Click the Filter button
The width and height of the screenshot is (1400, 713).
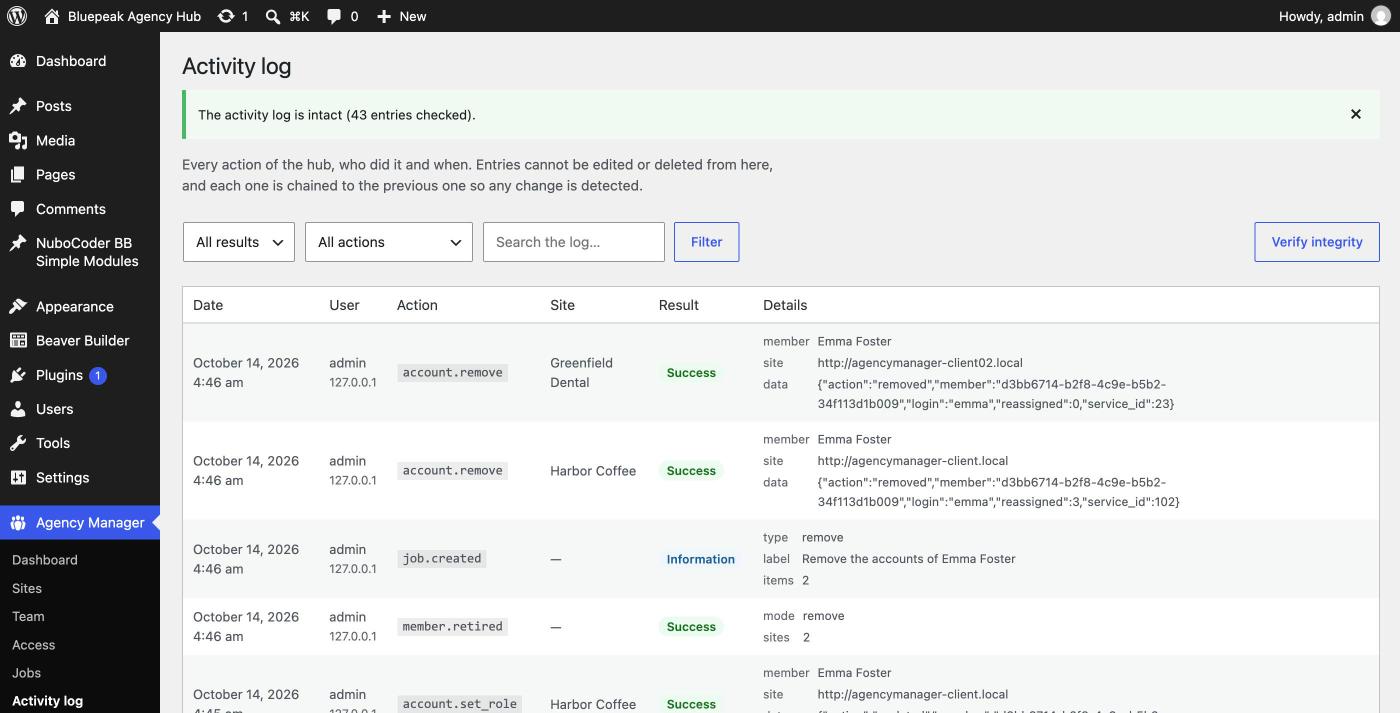[x=707, y=242]
